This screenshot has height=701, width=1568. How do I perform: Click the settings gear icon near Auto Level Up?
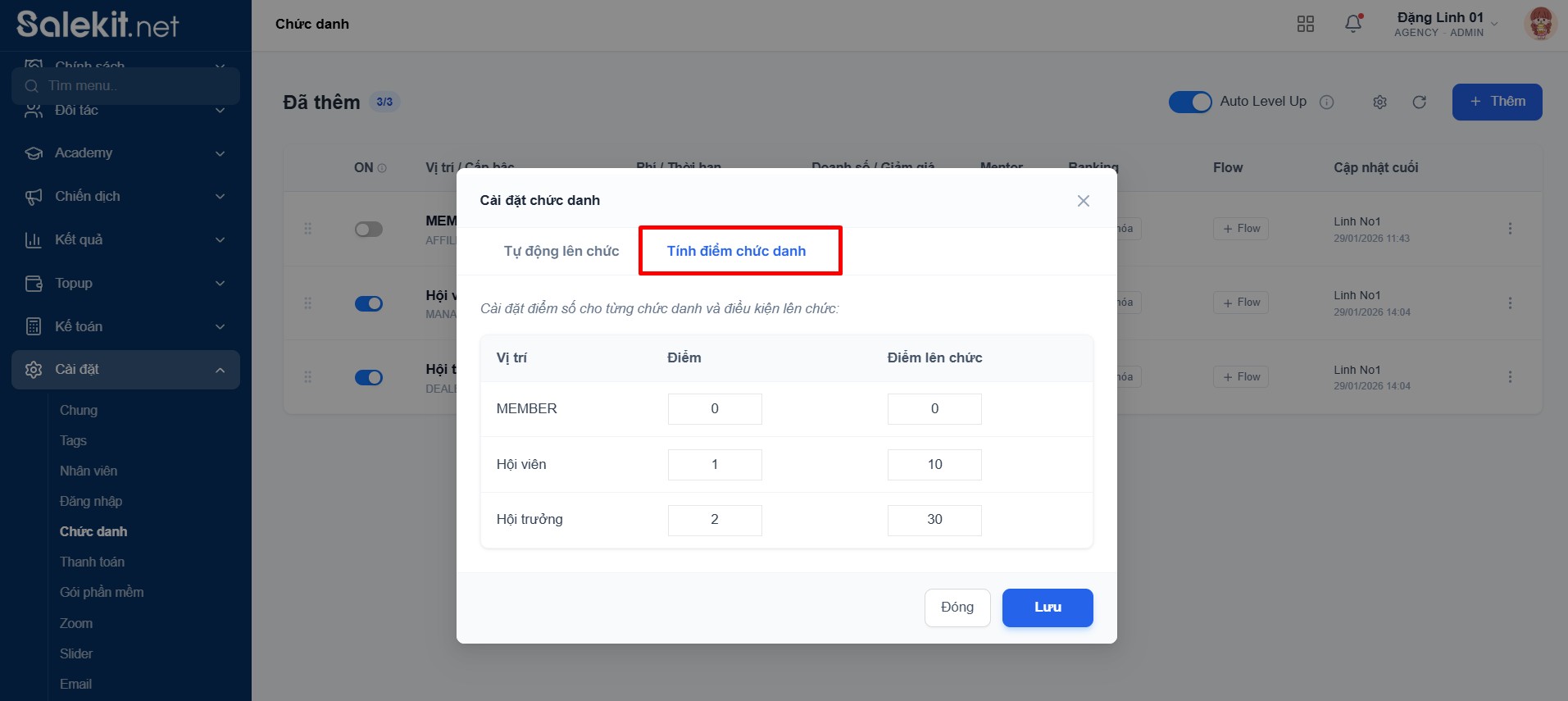(x=1379, y=102)
